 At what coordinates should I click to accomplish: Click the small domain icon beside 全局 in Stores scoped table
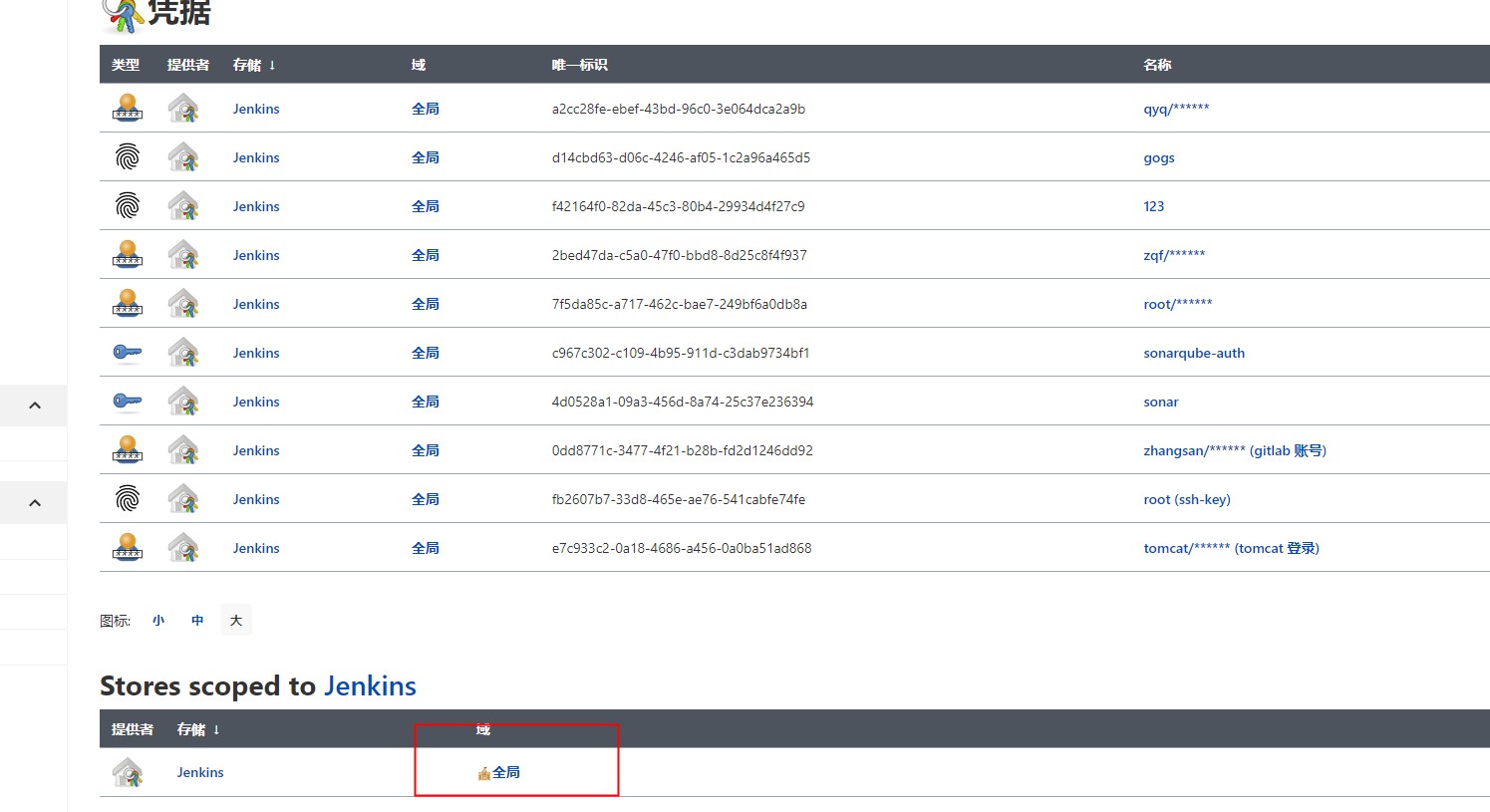484,773
